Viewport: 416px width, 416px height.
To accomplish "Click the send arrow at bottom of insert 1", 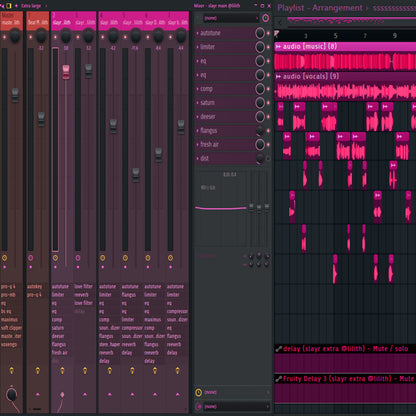I will point(38,394).
